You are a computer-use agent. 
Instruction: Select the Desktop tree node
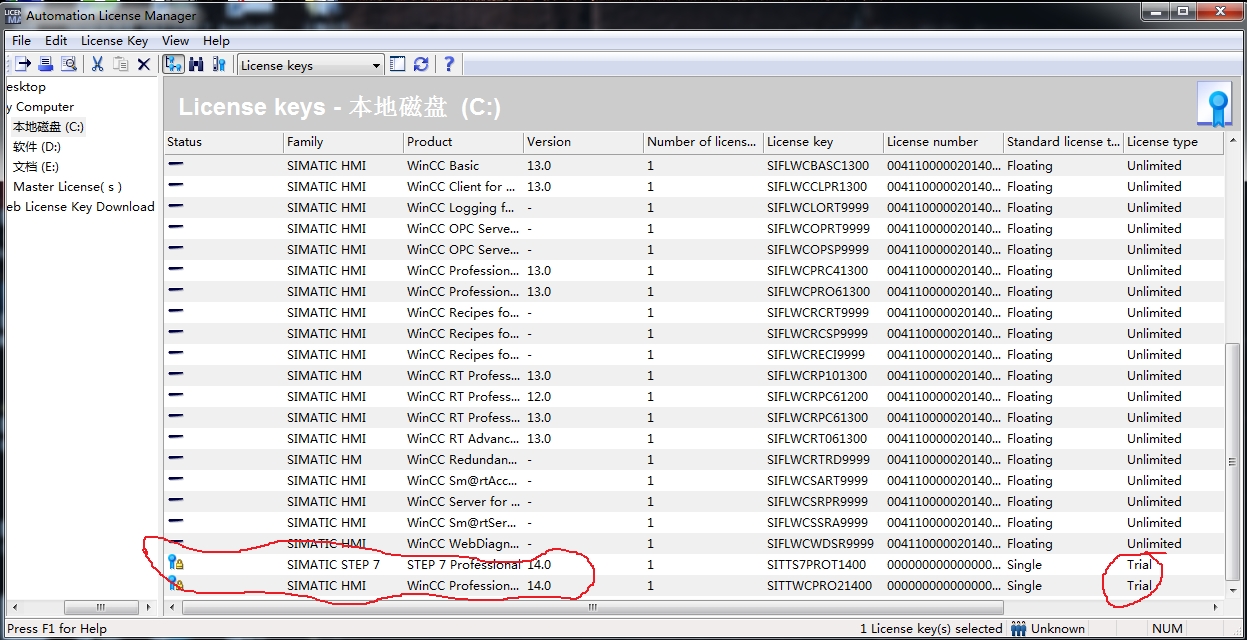click(x=25, y=87)
